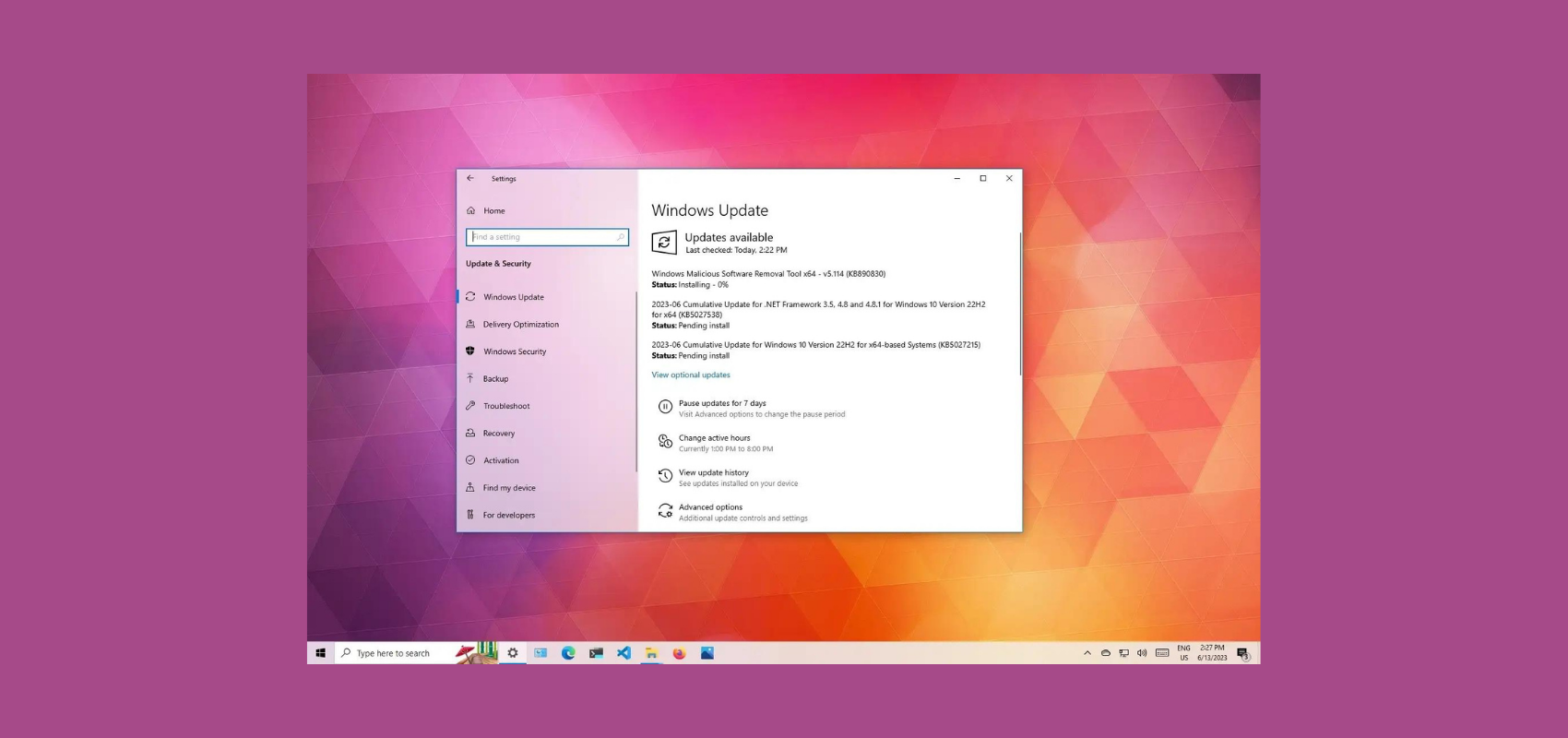The image size is (1568, 738).
Task: Open File Explorer from the taskbar
Action: [x=651, y=653]
